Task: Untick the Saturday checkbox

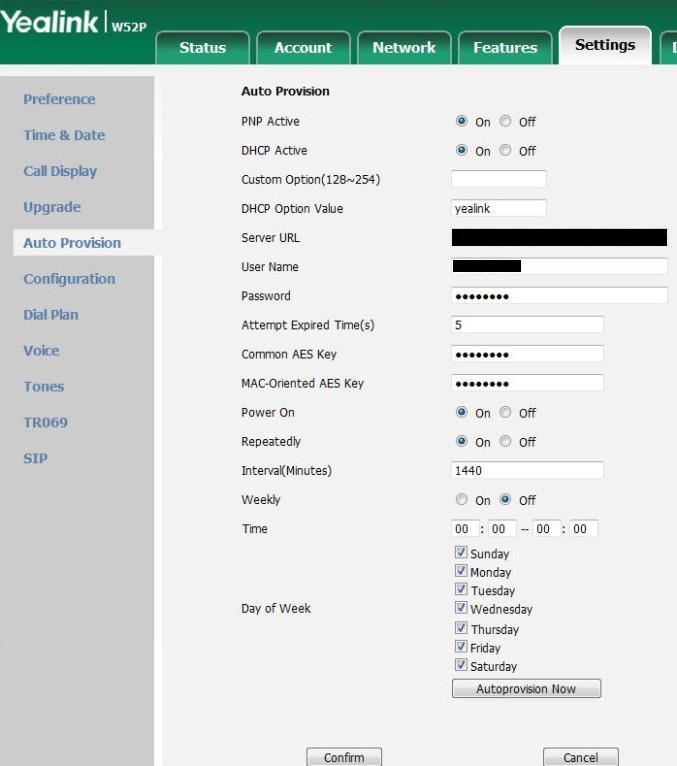Action: (x=461, y=665)
